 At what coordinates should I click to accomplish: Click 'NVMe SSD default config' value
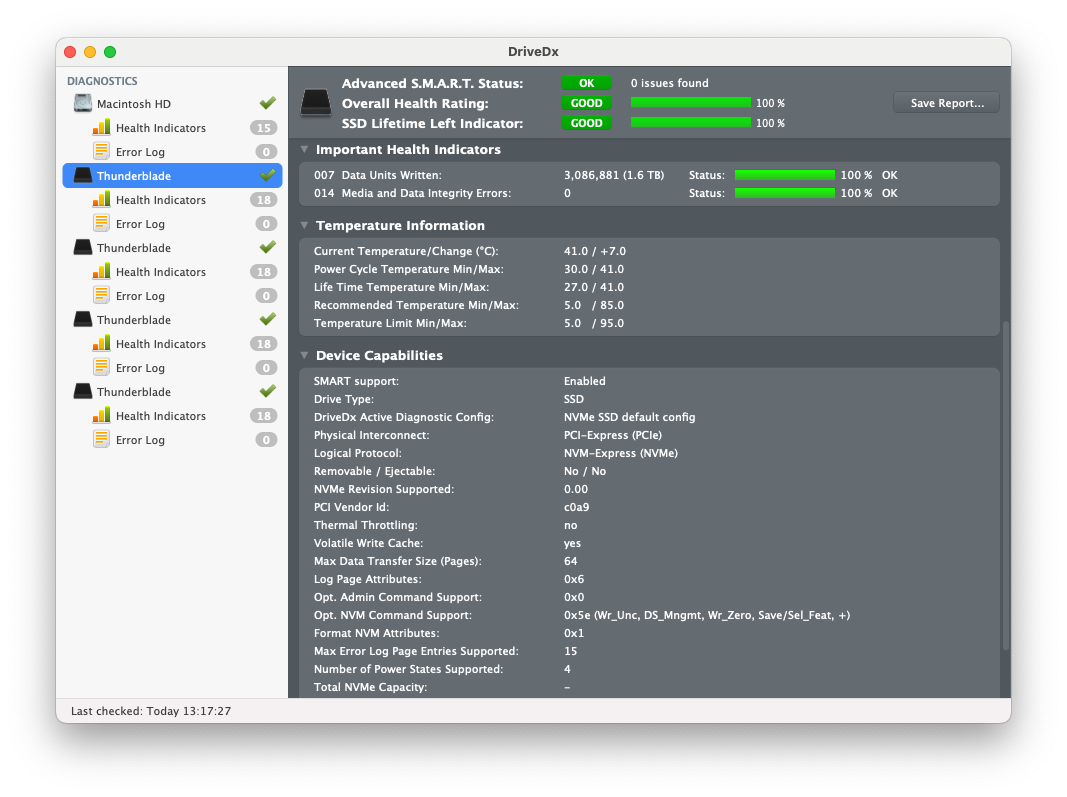tap(629, 417)
